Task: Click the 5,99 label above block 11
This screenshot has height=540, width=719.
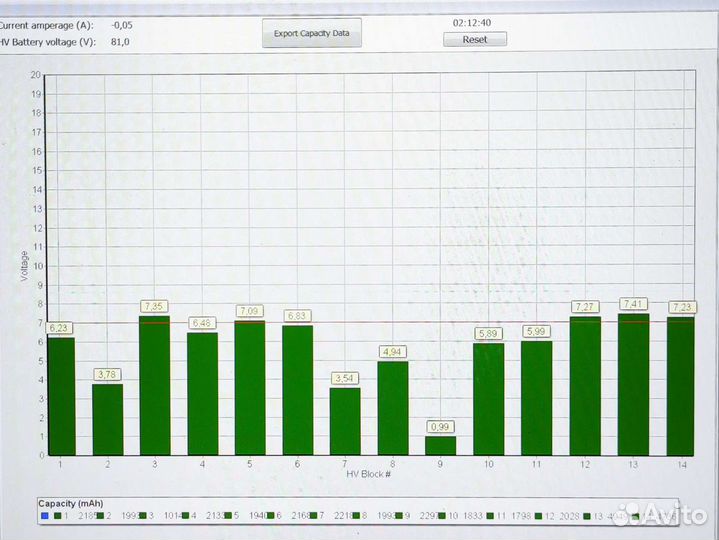Action: 536,332
